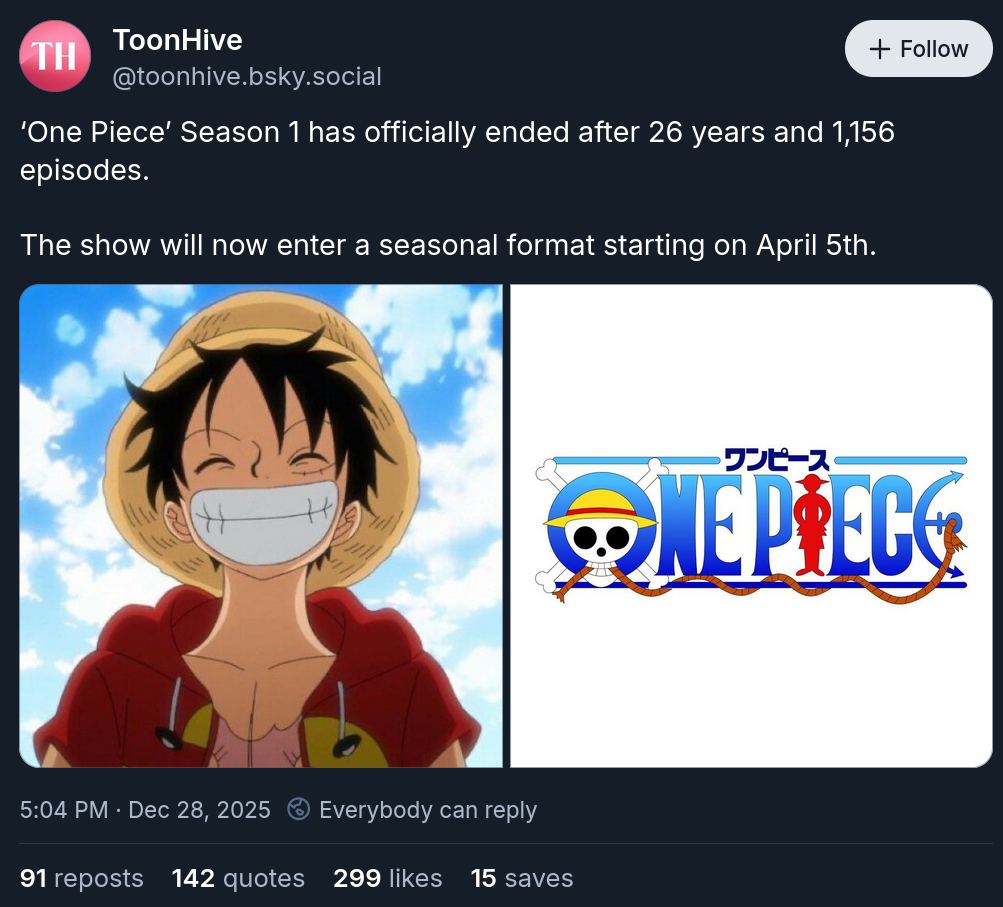Click the "Everybody can reply" label
Screen dimensions: 1003x907
click(427, 809)
